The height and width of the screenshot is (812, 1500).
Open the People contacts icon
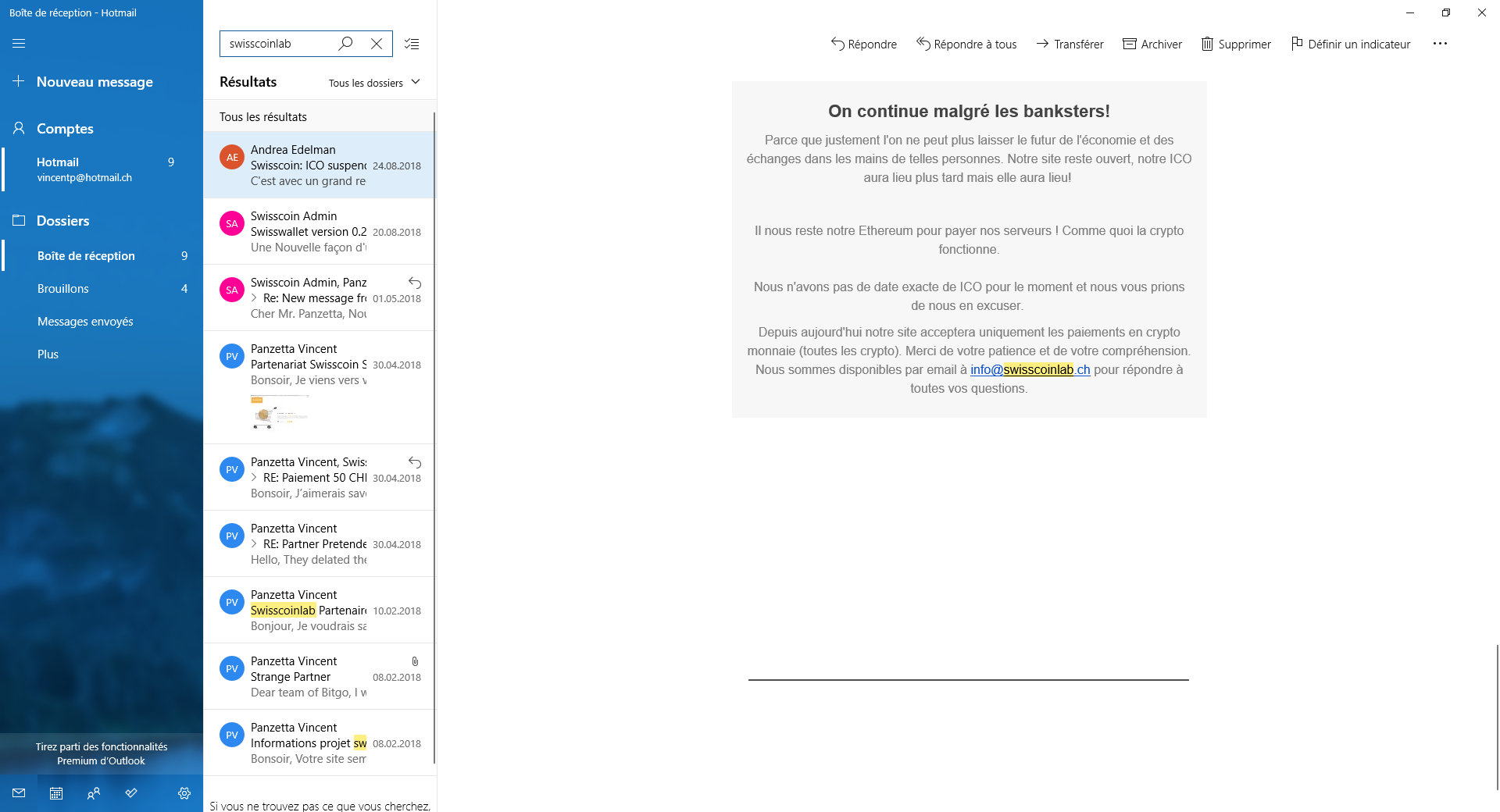click(94, 793)
